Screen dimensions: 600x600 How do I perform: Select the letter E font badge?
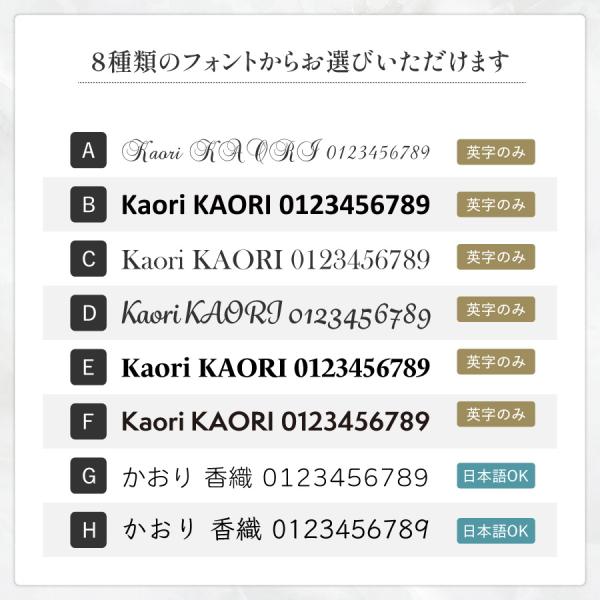(x=89, y=367)
